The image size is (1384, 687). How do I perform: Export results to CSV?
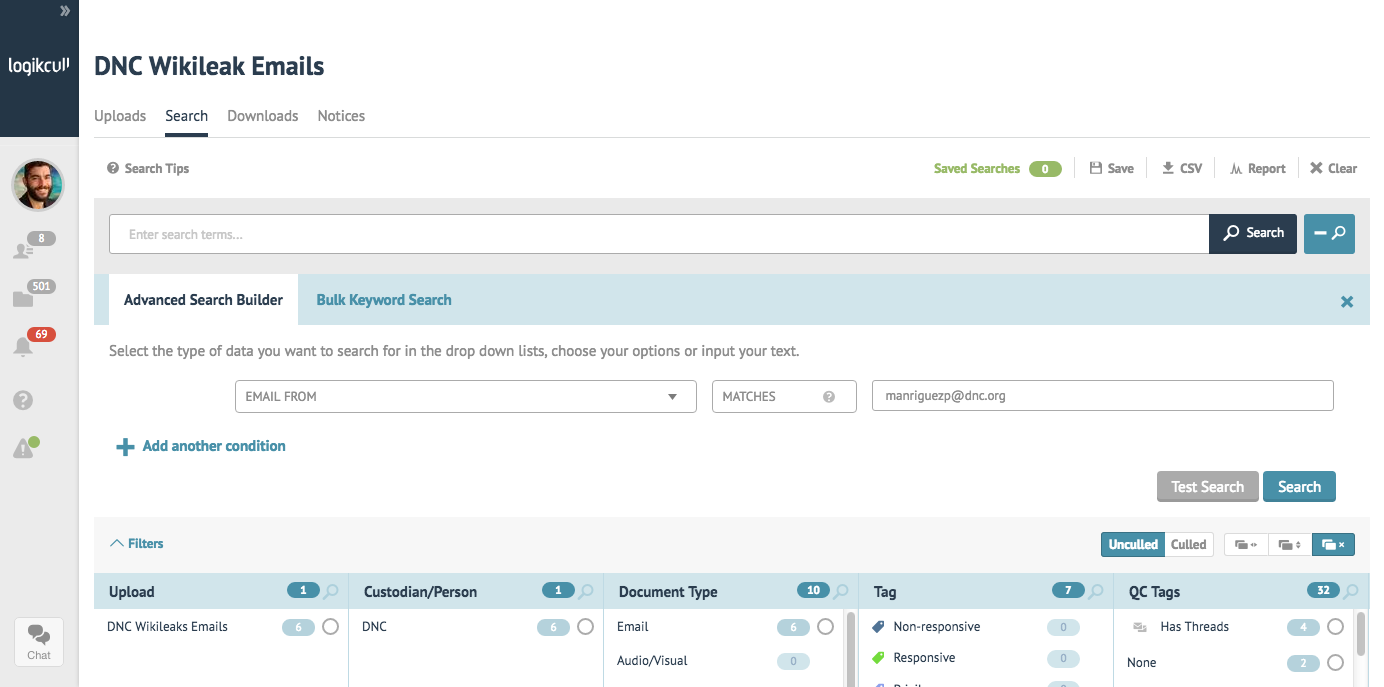pyautogui.click(x=1182, y=169)
